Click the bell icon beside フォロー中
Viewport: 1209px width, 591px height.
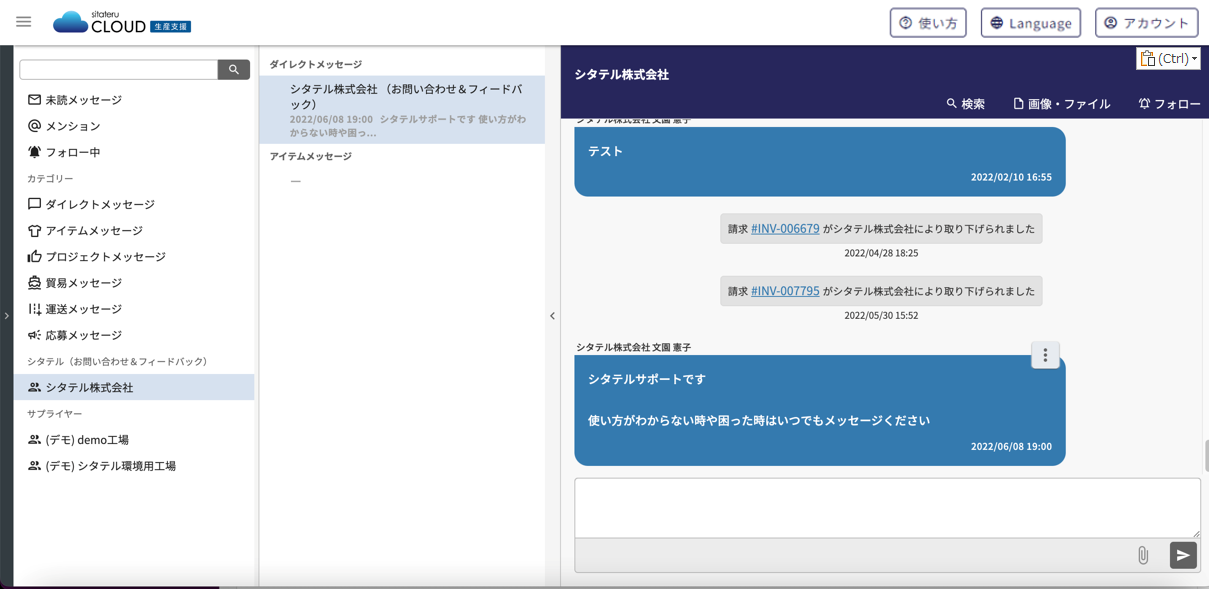pos(34,152)
